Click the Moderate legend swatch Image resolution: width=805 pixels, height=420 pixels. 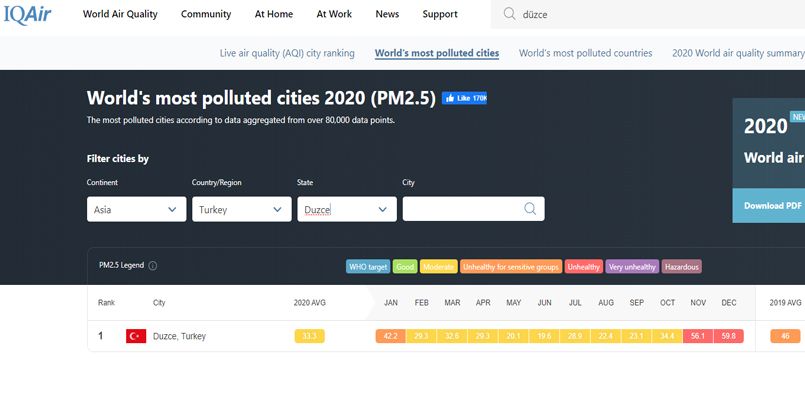pos(438,266)
